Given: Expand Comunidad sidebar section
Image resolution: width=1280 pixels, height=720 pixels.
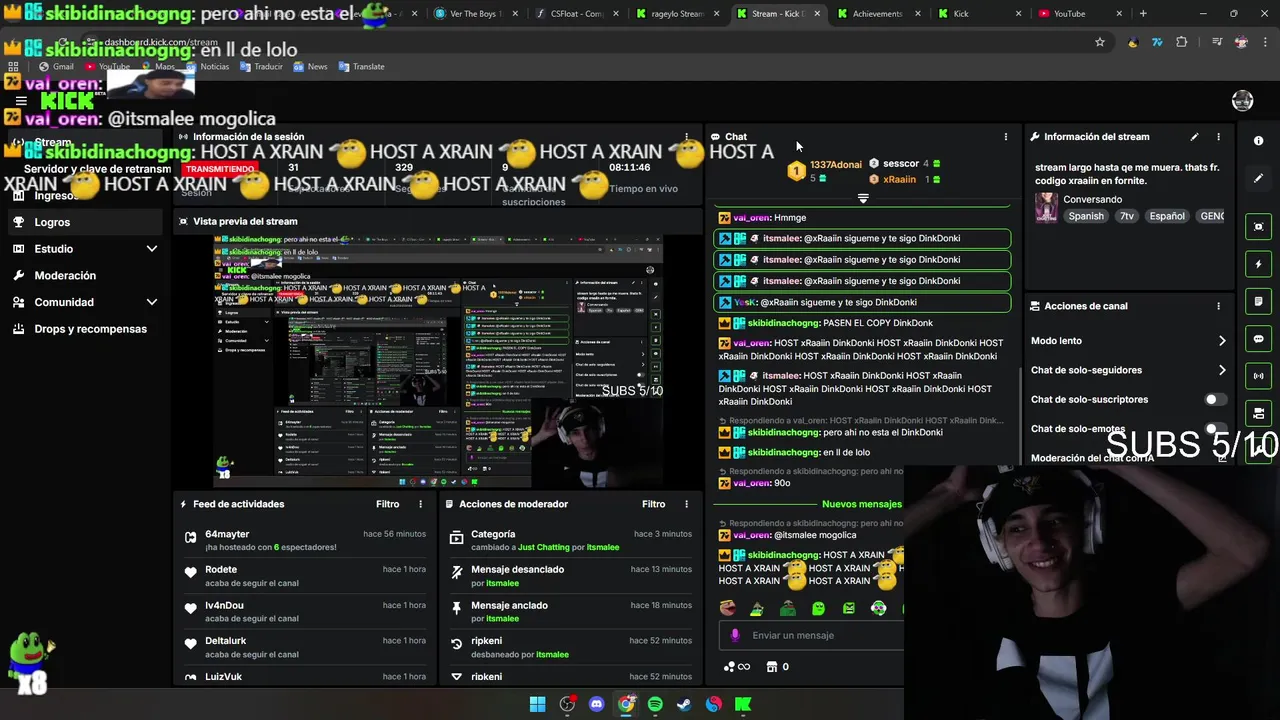Looking at the screenshot, I should pos(152,302).
